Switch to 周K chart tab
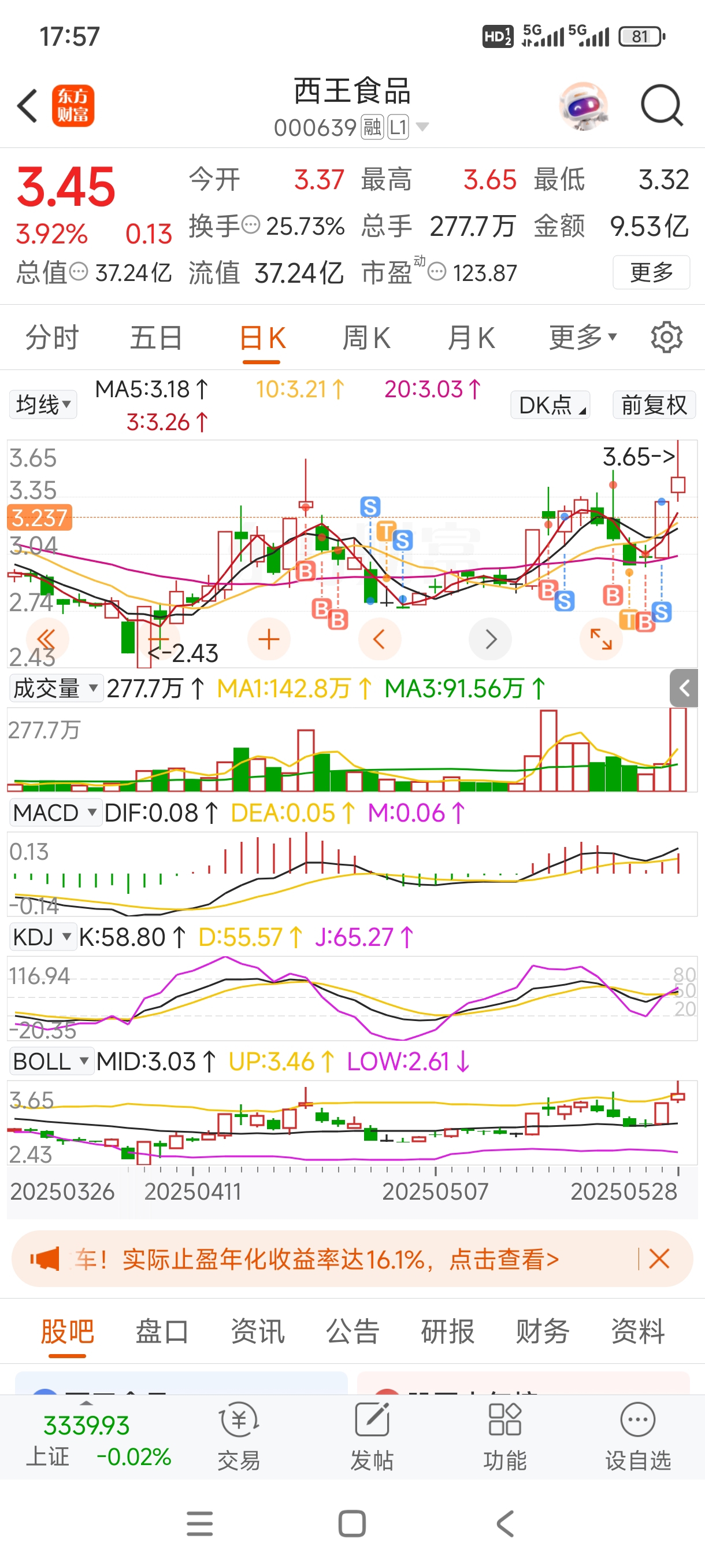 [367, 337]
